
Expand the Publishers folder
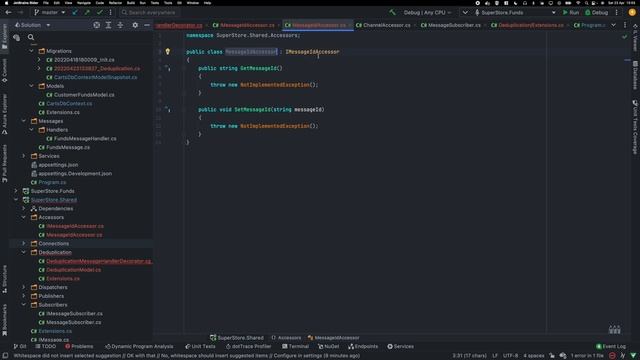point(24,296)
